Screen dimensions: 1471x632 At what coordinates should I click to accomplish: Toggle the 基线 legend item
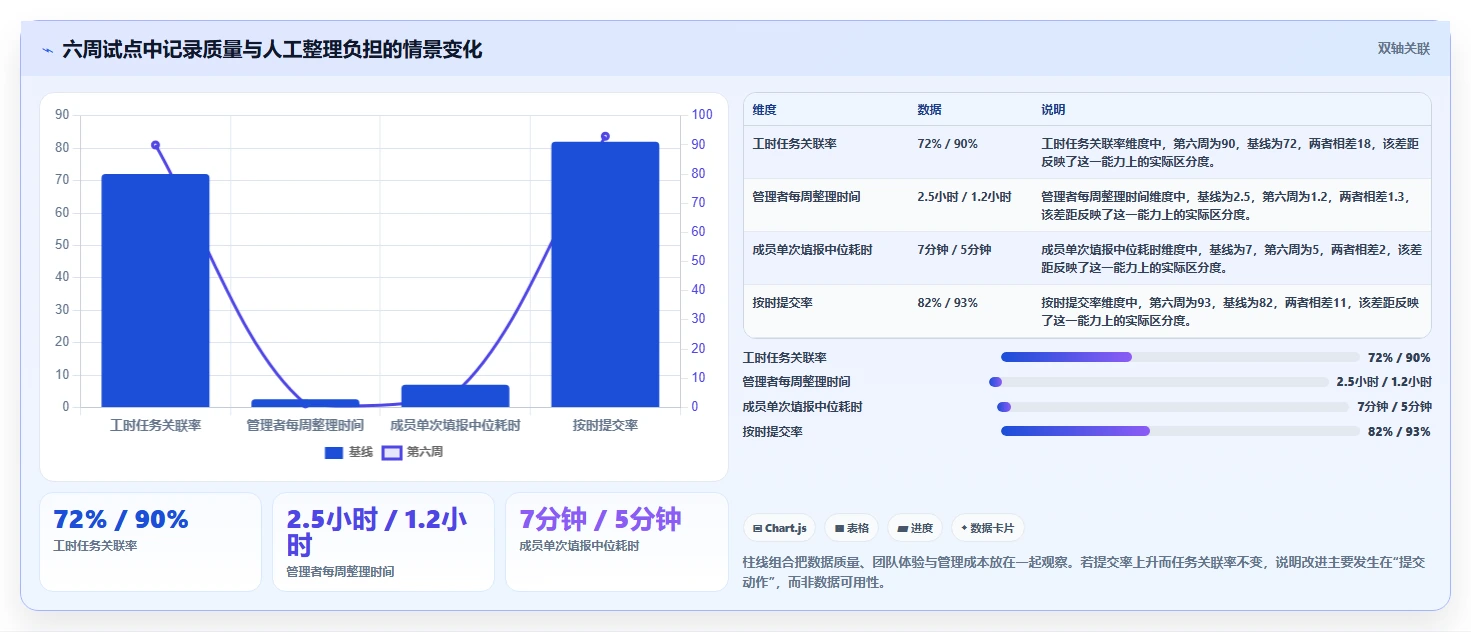coord(349,452)
